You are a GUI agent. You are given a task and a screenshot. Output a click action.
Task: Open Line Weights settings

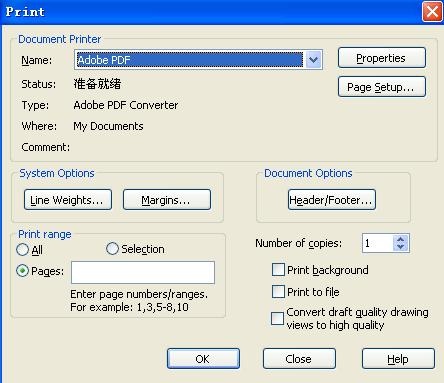[68, 200]
